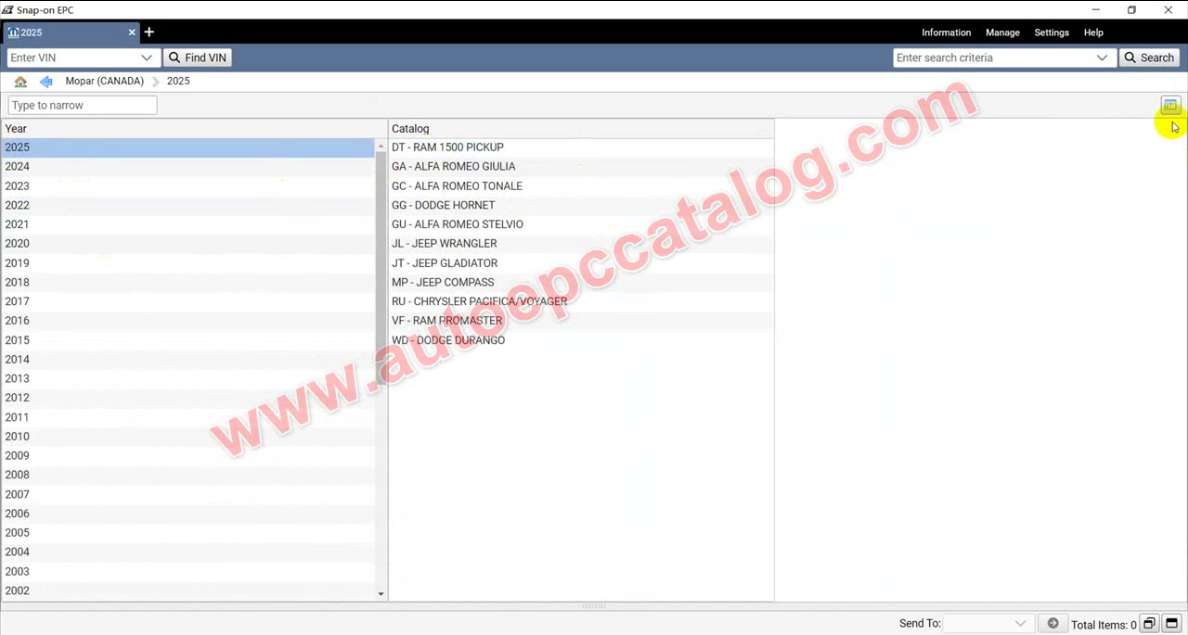The height and width of the screenshot is (635, 1188).
Task: Click the Search button
Action: click(x=1149, y=58)
